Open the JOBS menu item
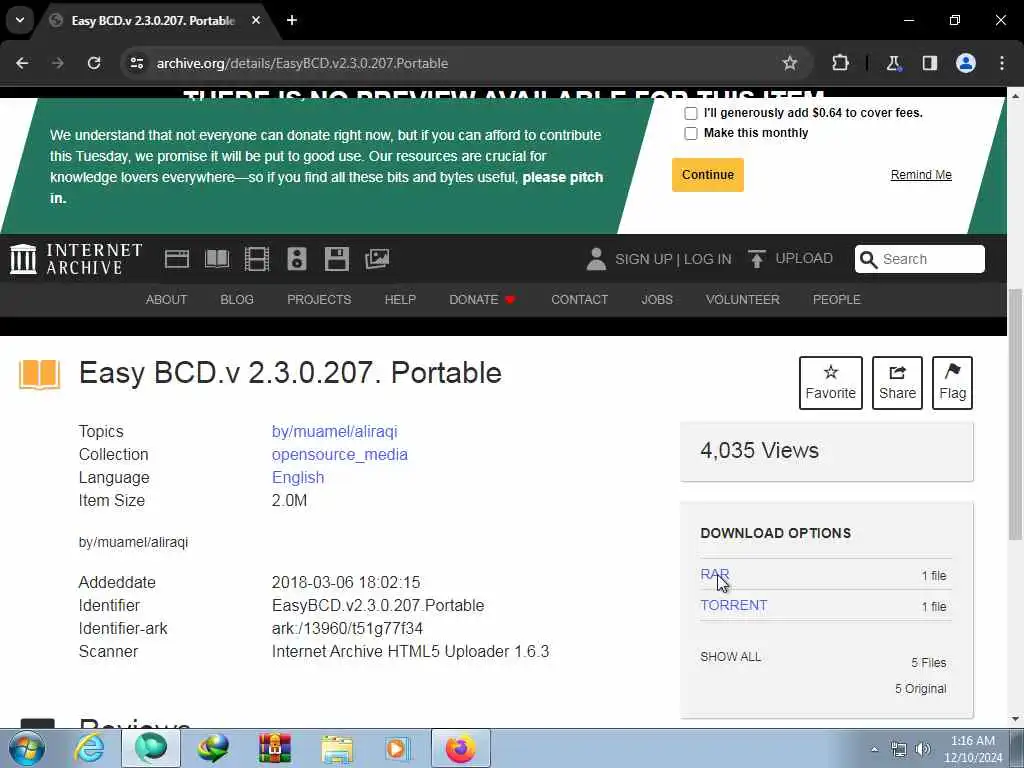Screen dimensions: 1024x768 click(x=657, y=300)
